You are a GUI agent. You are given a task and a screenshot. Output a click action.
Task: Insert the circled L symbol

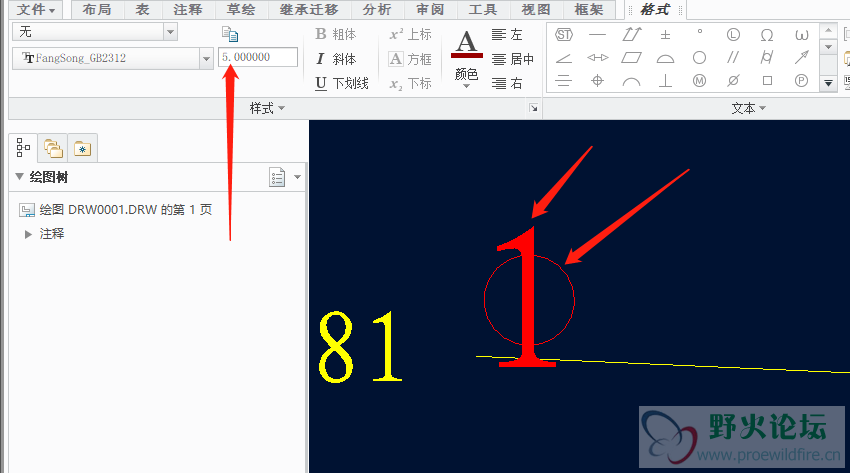coord(733,35)
